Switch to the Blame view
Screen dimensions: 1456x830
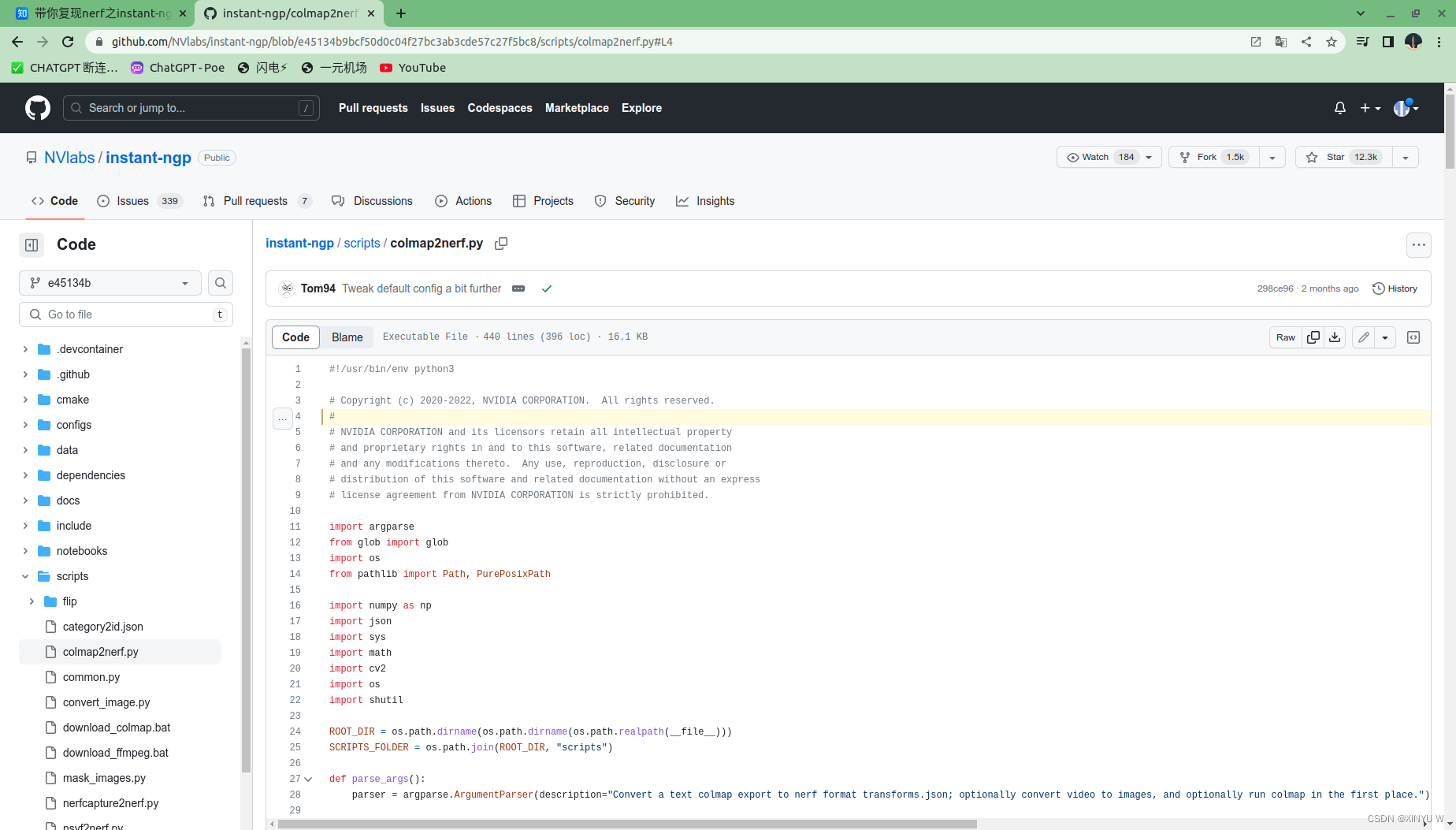point(347,337)
